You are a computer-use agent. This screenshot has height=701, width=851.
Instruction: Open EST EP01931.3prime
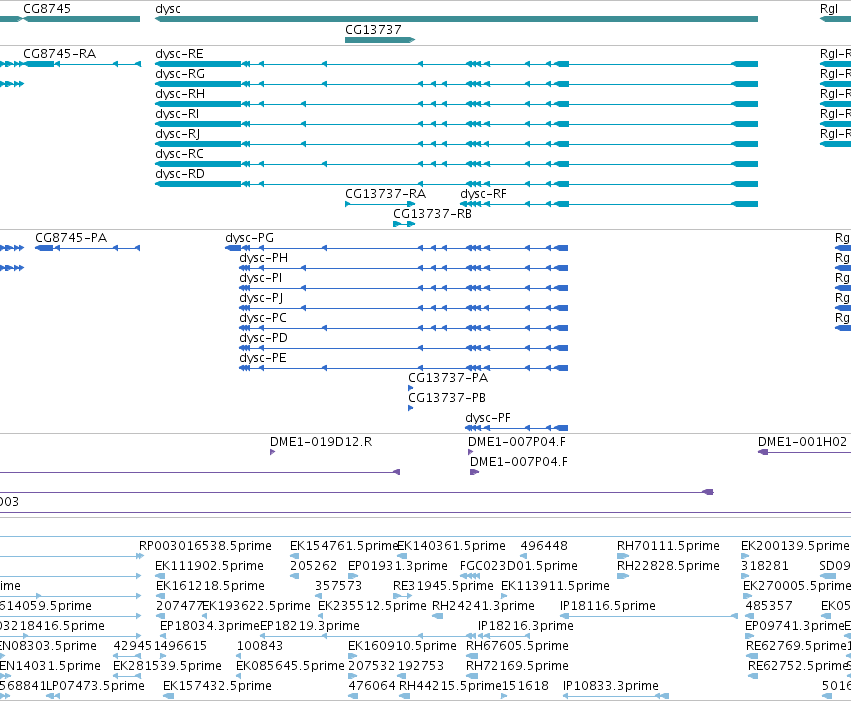[352, 576]
